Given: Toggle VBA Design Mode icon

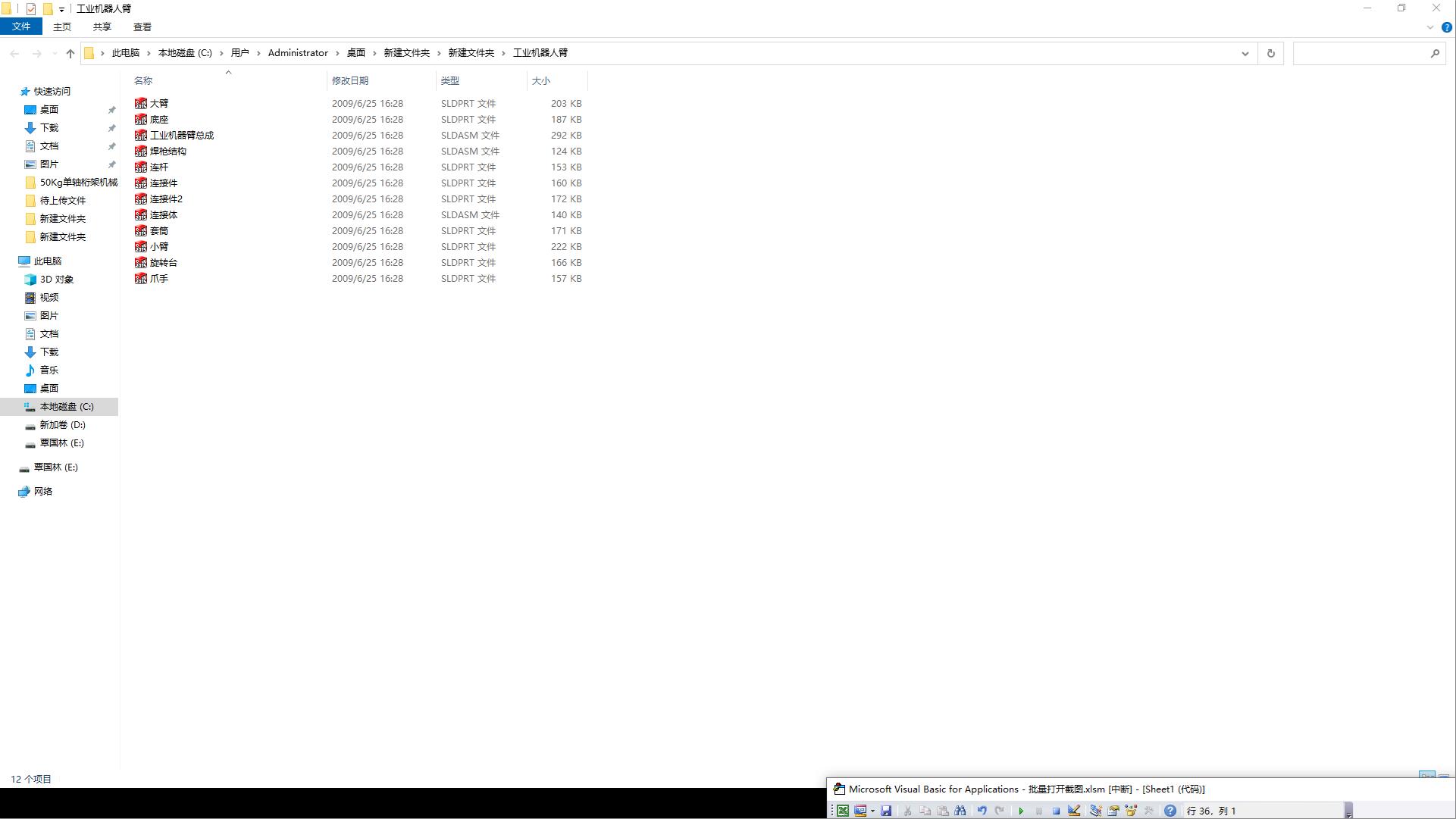Looking at the screenshot, I should pyautogui.click(x=1074, y=811).
